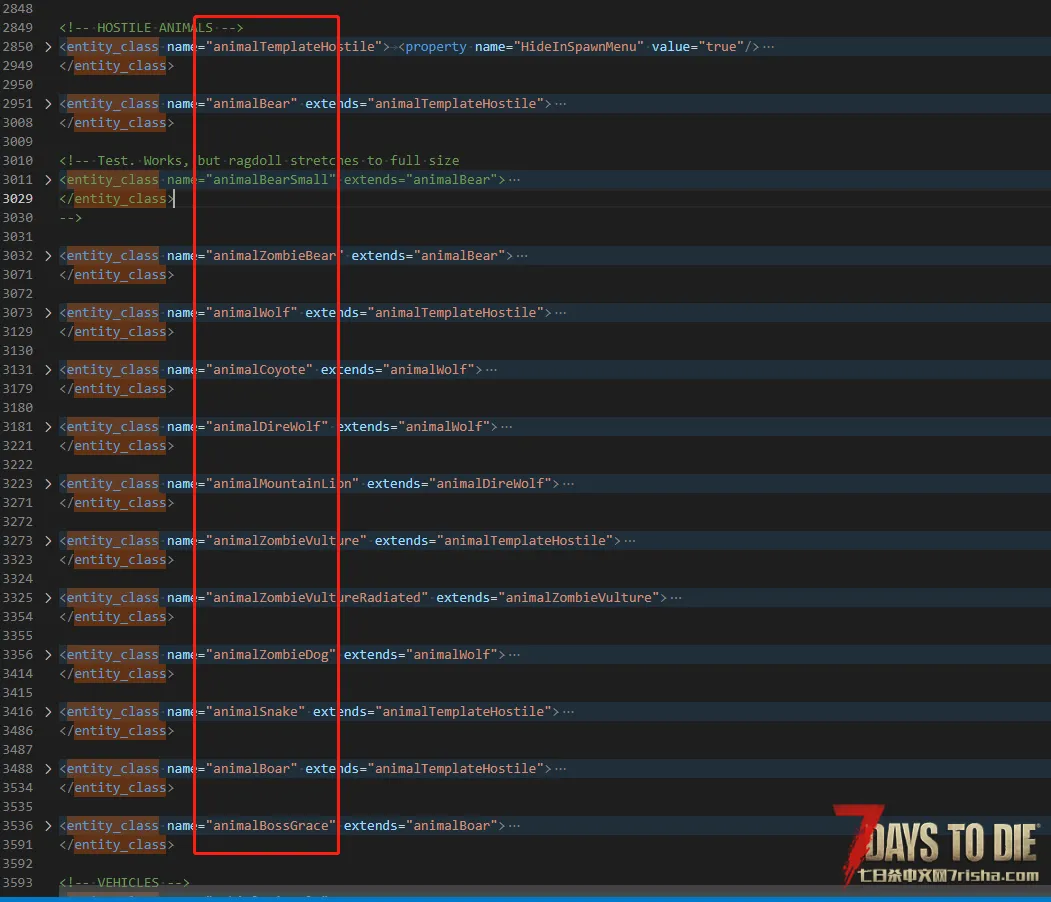Unfold the animalWolf entity class chevron
1051x902 pixels.
click(47, 313)
